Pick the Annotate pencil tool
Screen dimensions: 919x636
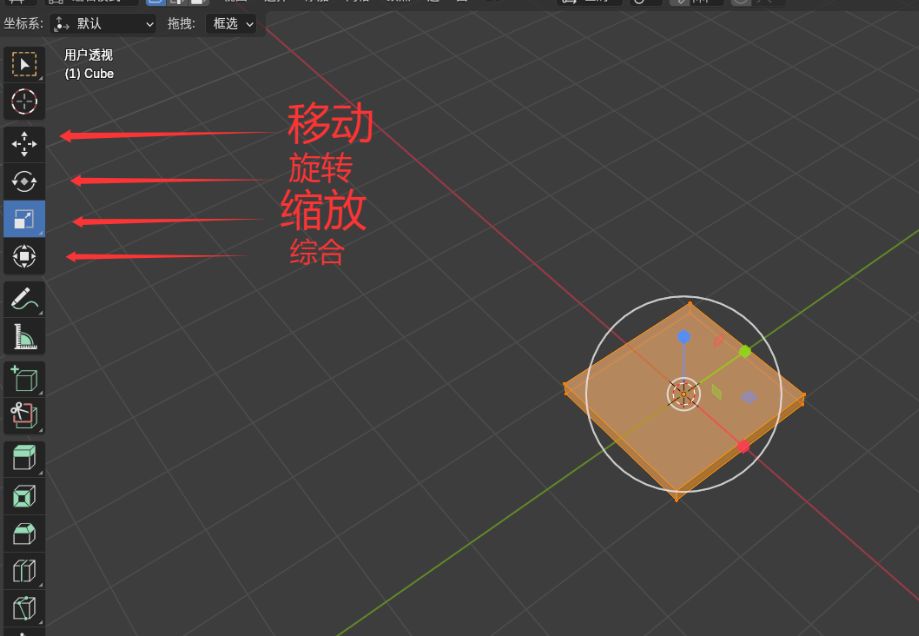click(x=24, y=299)
